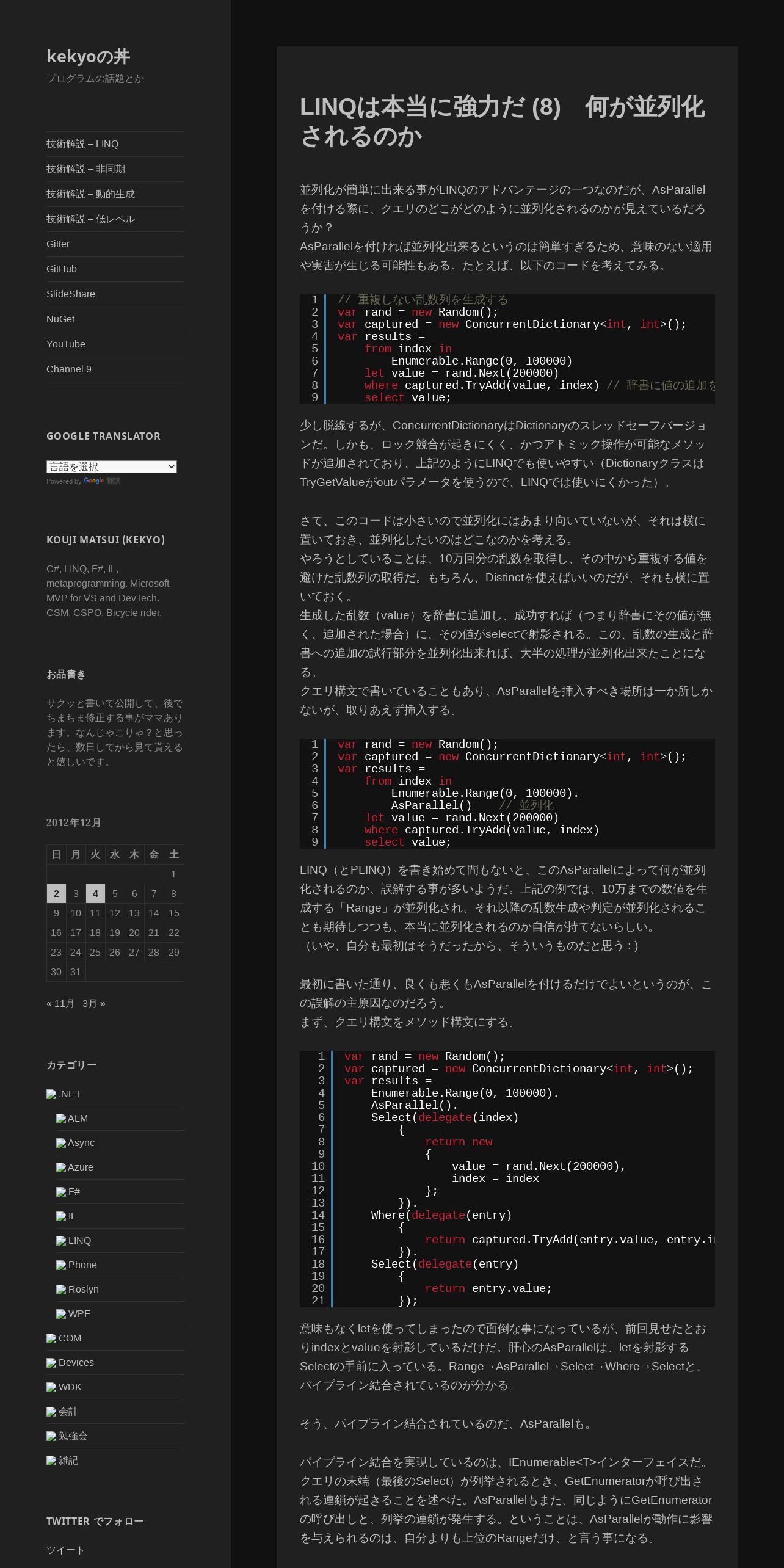Open the WPF category link
784x1568 pixels.
[79, 1314]
